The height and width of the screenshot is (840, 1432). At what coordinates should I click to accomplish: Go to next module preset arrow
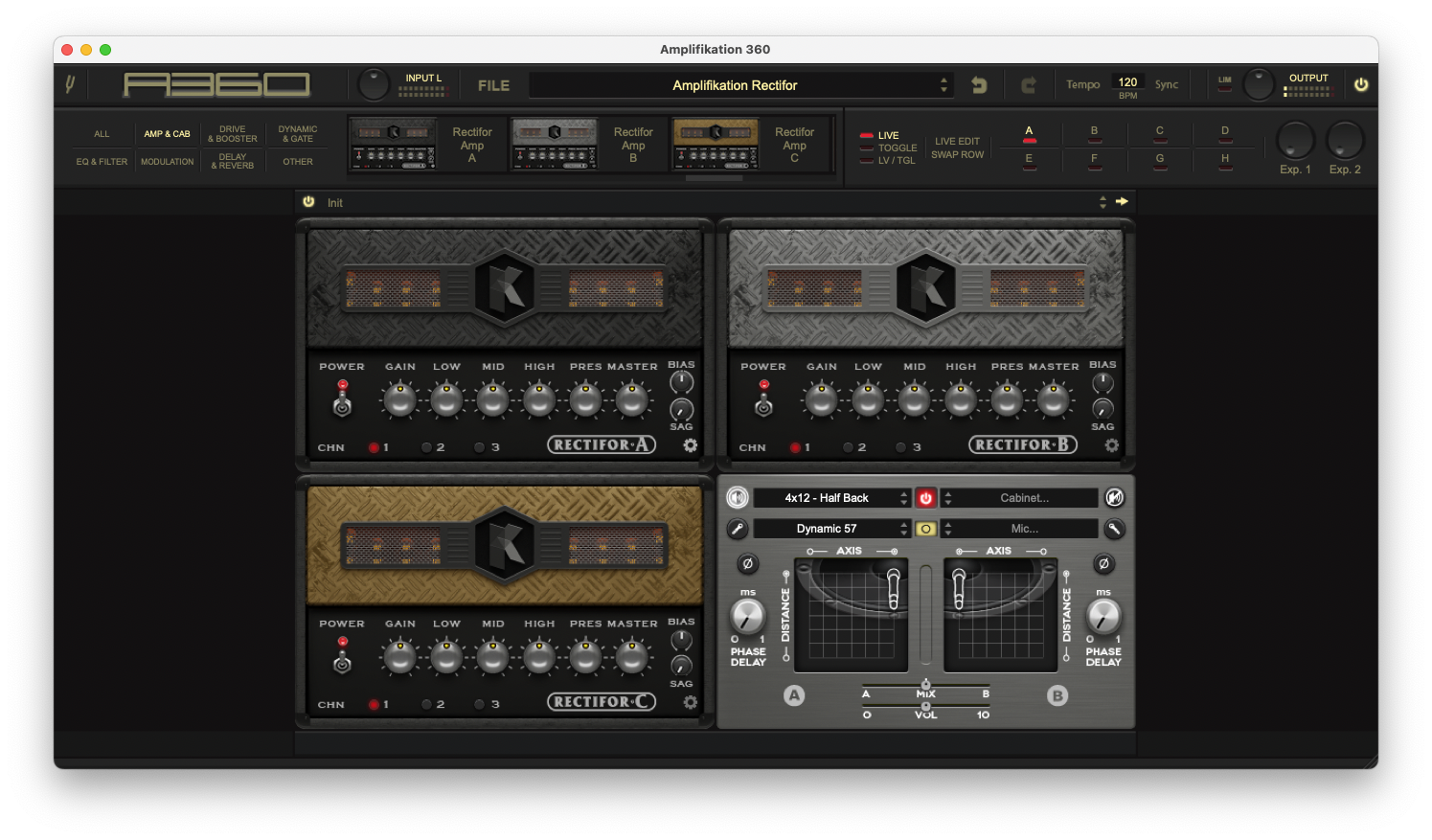(x=1122, y=202)
